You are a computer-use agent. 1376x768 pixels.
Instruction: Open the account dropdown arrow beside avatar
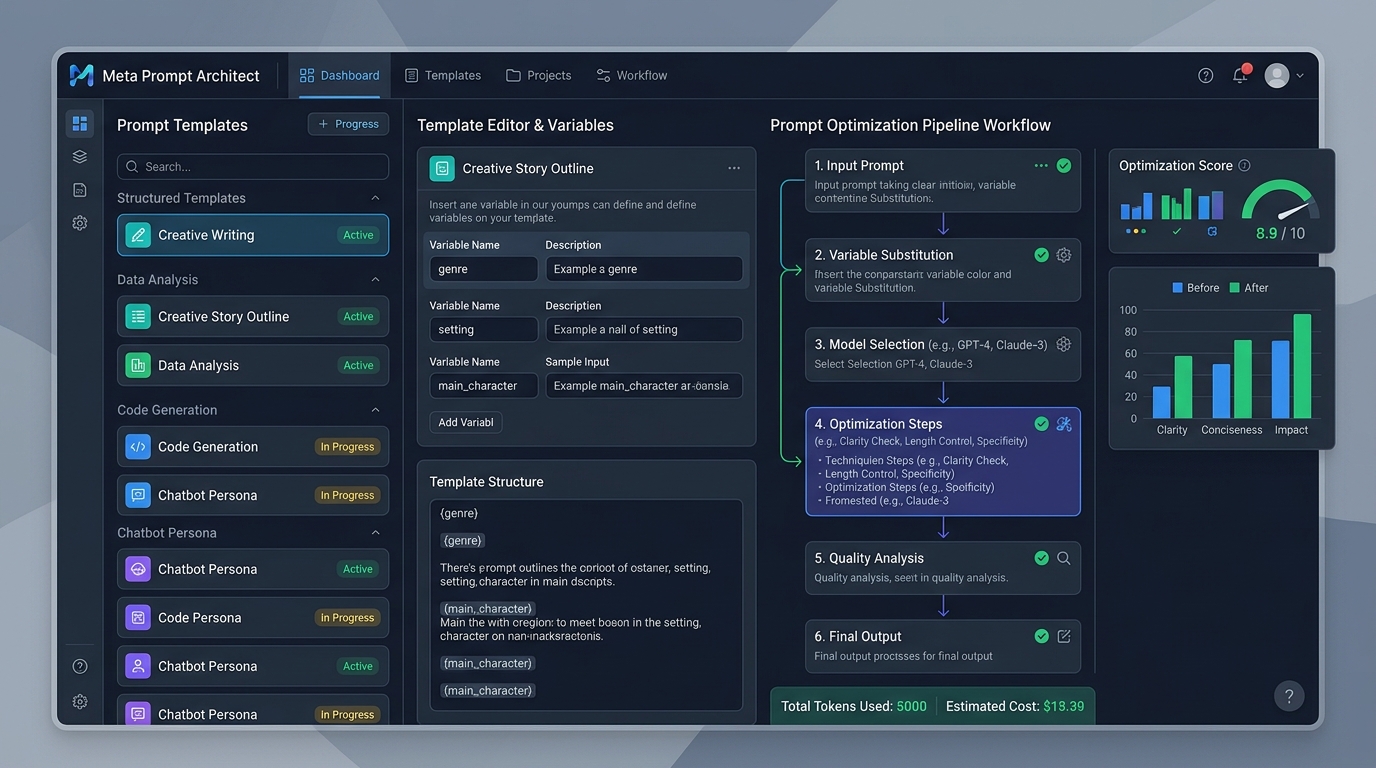point(1300,76)
